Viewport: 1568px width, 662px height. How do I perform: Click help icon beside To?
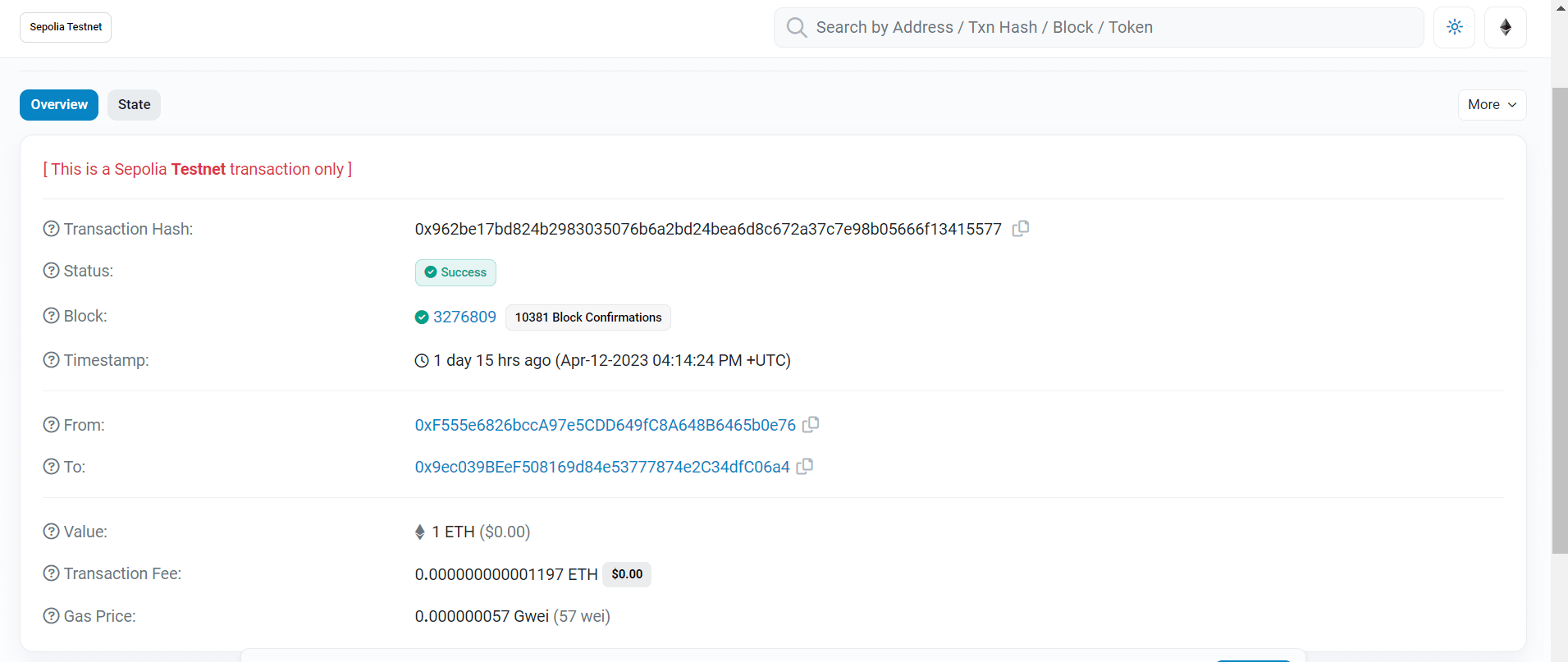pyautogui.click(x=51, y=467)
